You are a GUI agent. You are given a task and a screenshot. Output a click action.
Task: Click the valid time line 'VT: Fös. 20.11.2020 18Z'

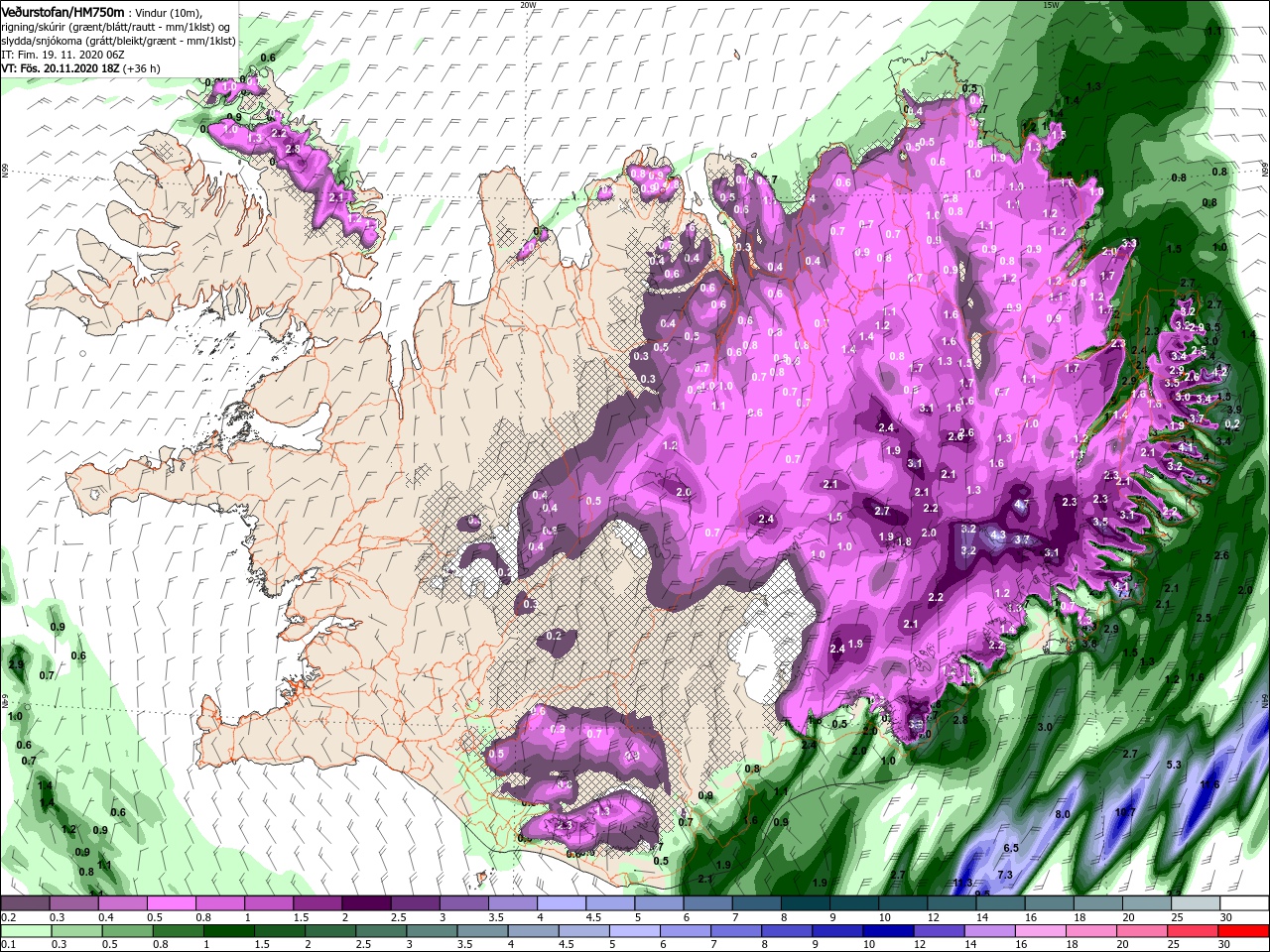pyautogui.click(x=63, y=68)
